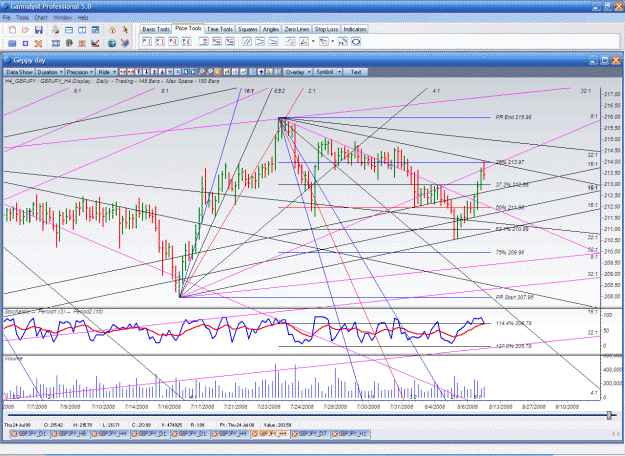This screenshot has height=456, width=625.
Task: Click the Print icon in main toolbar
Action: point(56,30)
